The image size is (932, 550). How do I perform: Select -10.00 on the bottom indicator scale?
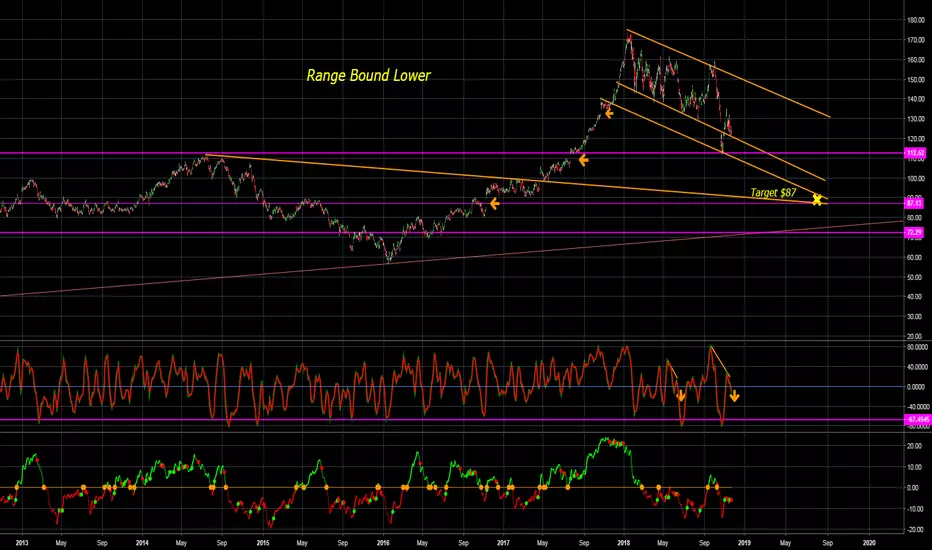click(915, 509)
